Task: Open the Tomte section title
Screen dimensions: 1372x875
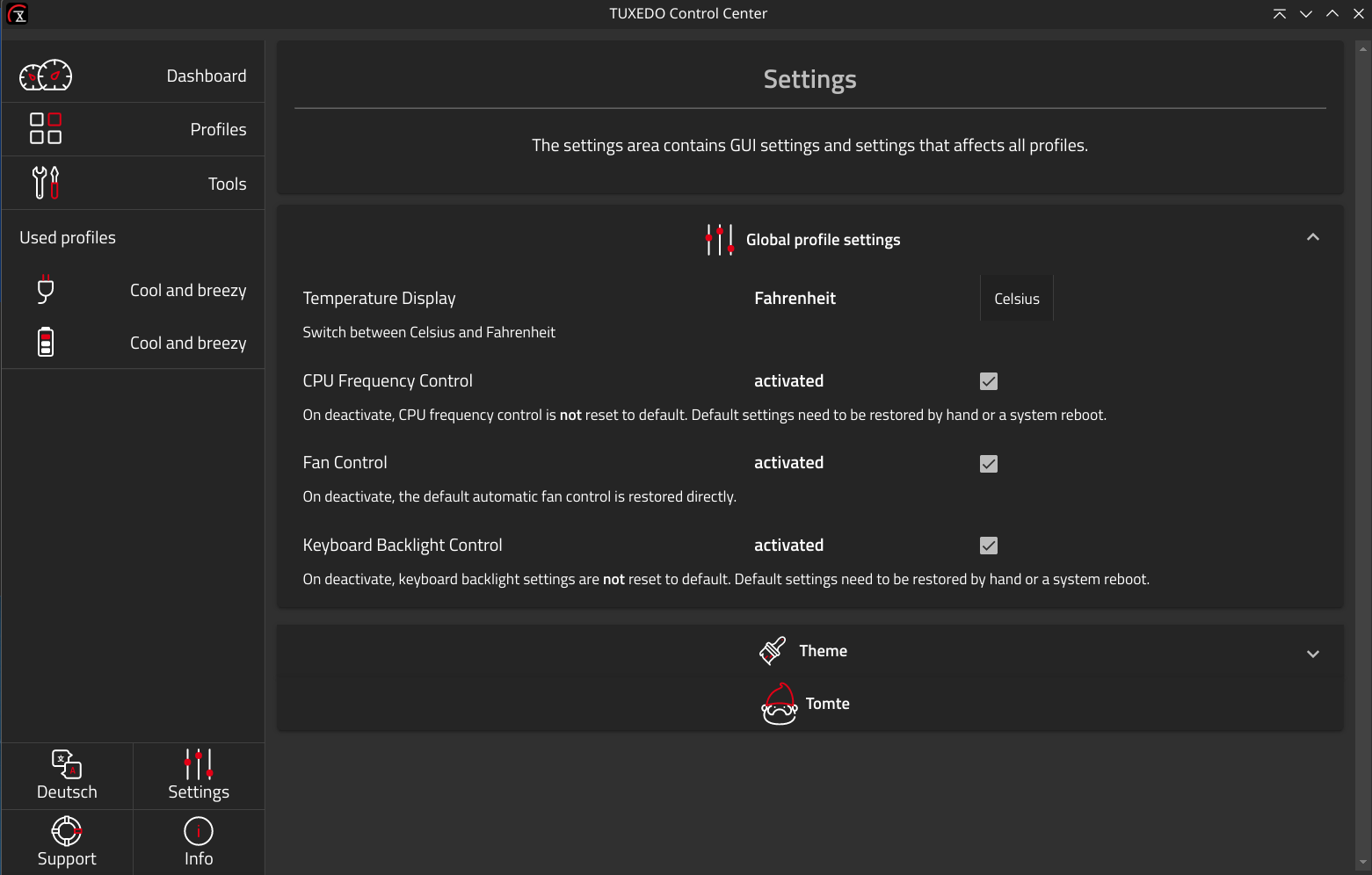Action: 828,704
